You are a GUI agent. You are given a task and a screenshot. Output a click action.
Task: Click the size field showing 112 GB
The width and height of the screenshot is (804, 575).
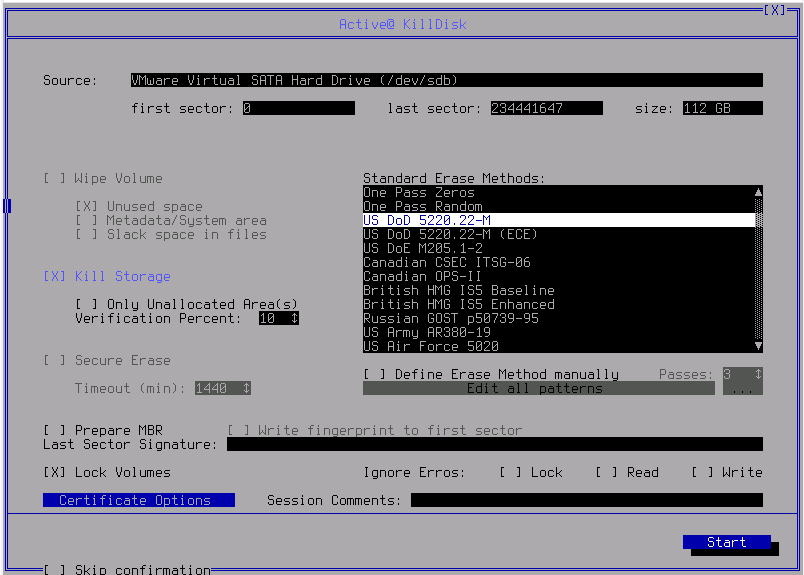click(x=722, y=108)
